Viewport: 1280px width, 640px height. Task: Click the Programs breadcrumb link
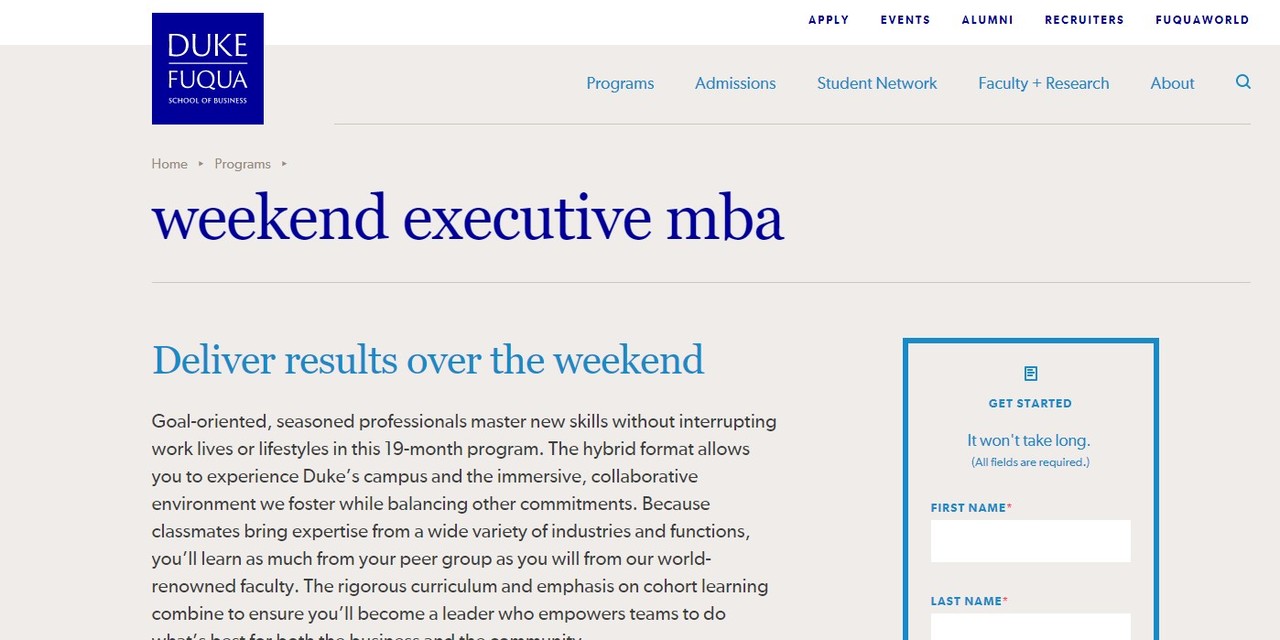coord(242,164)
